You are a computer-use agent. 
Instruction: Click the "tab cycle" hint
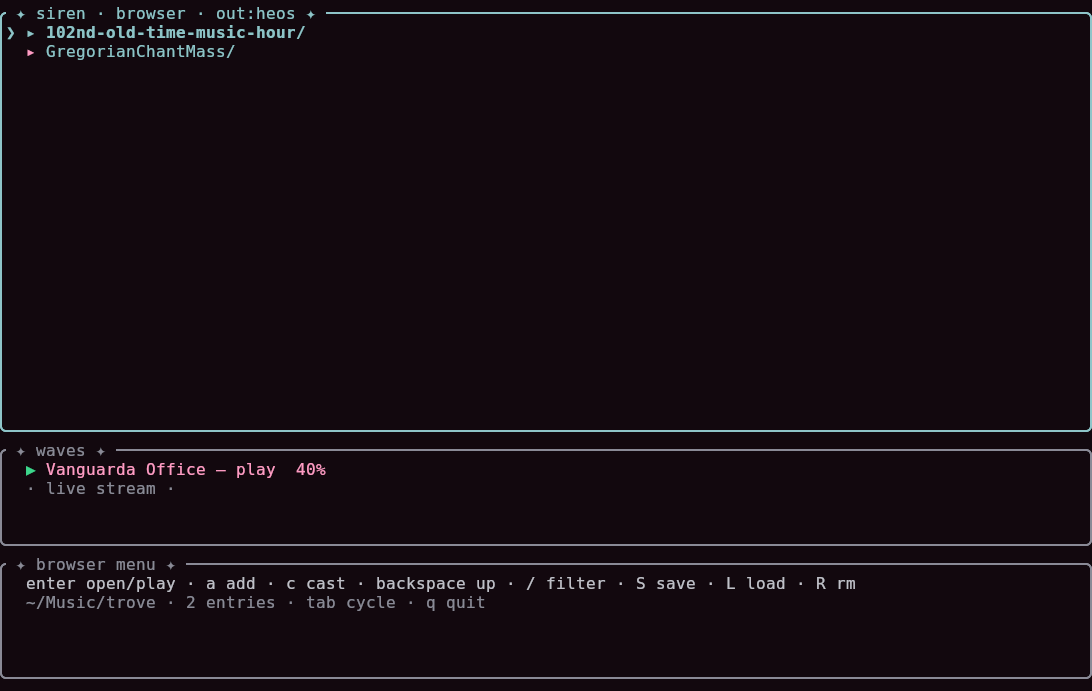point(351,603)
